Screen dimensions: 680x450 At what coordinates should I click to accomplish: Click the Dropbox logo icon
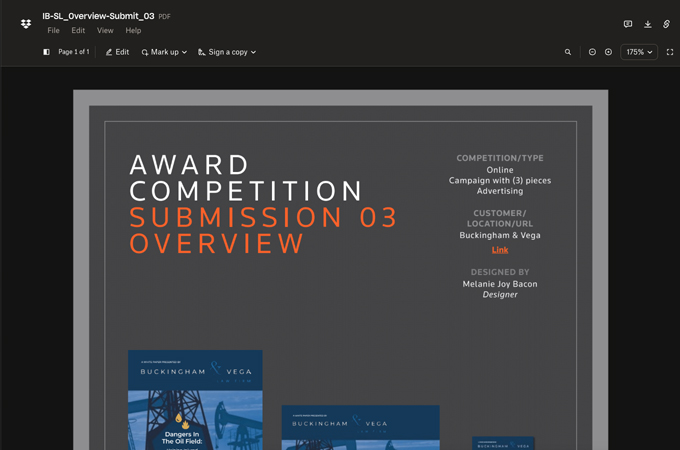tap(26, 24)
